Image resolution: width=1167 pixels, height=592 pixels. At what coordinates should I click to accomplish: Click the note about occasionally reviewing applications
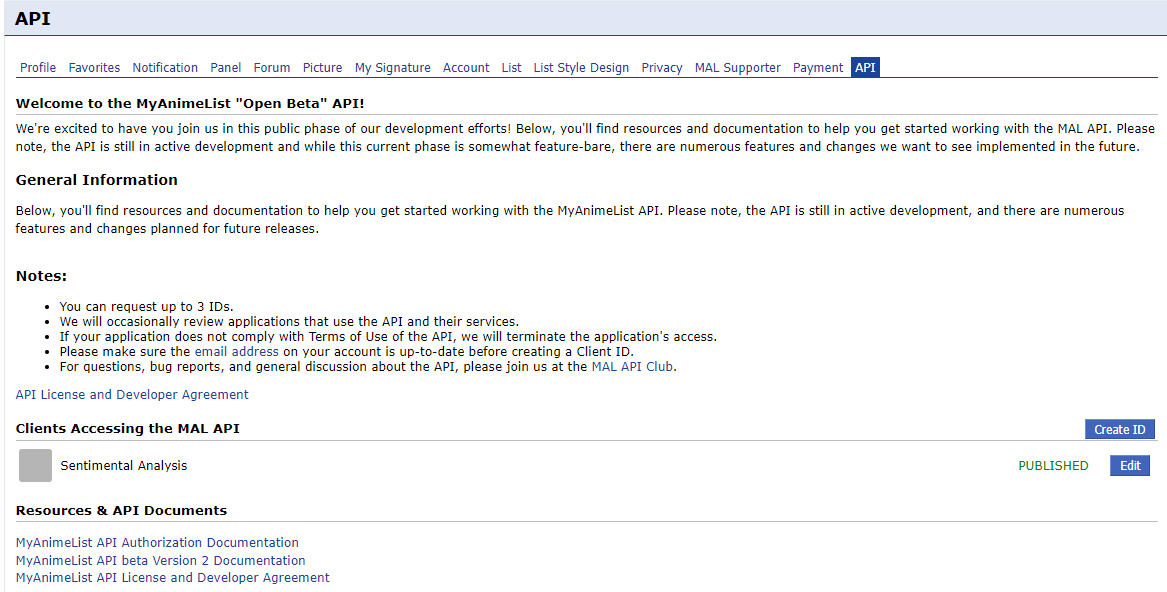pos(289,322)
